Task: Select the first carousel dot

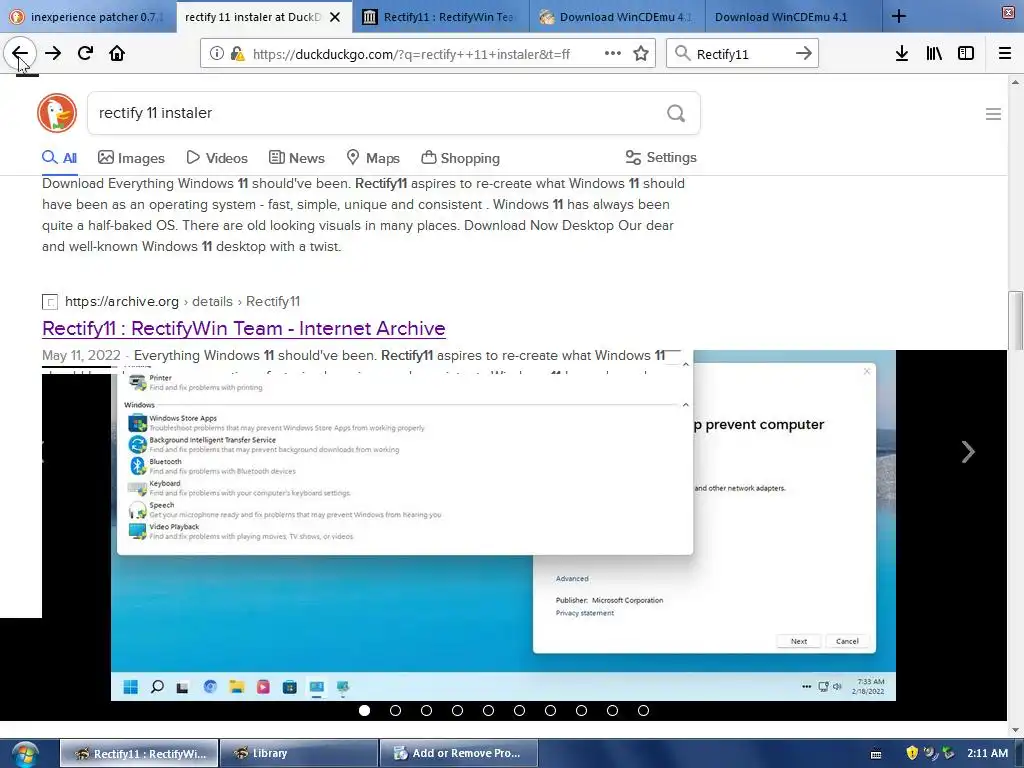Action: [x=364, y=711]
